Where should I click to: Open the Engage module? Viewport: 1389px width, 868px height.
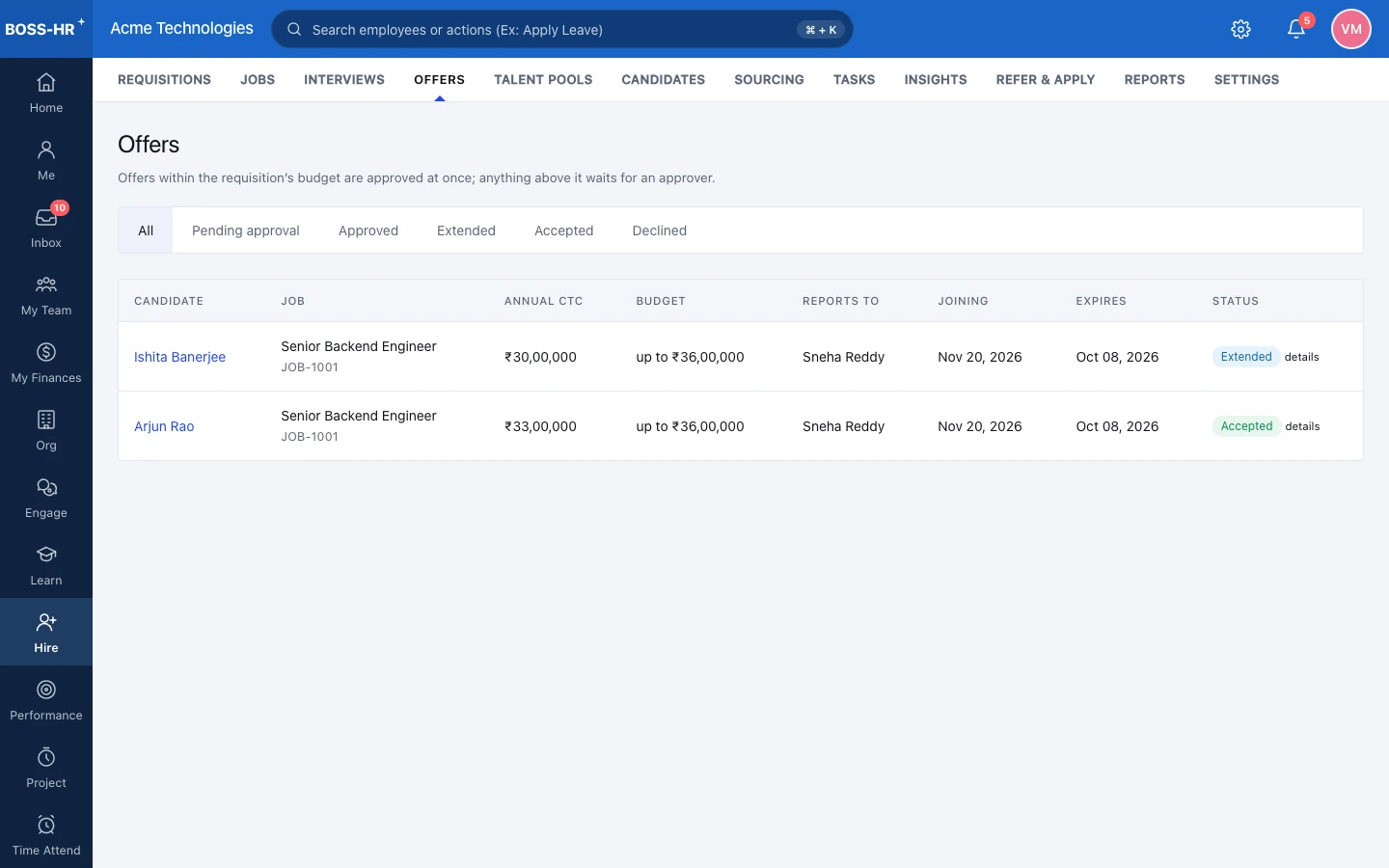pyautogui.click(x=46, y=498)
